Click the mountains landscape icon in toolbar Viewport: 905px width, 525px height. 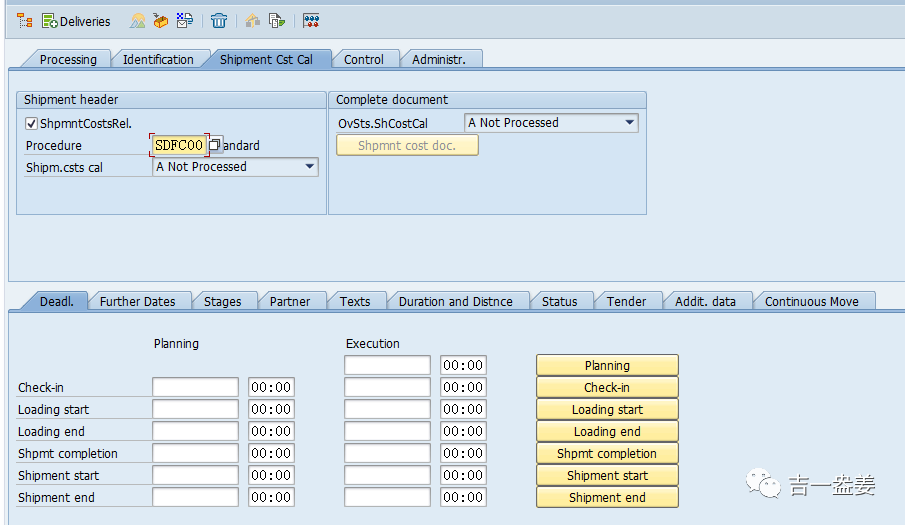coord(137,21)
